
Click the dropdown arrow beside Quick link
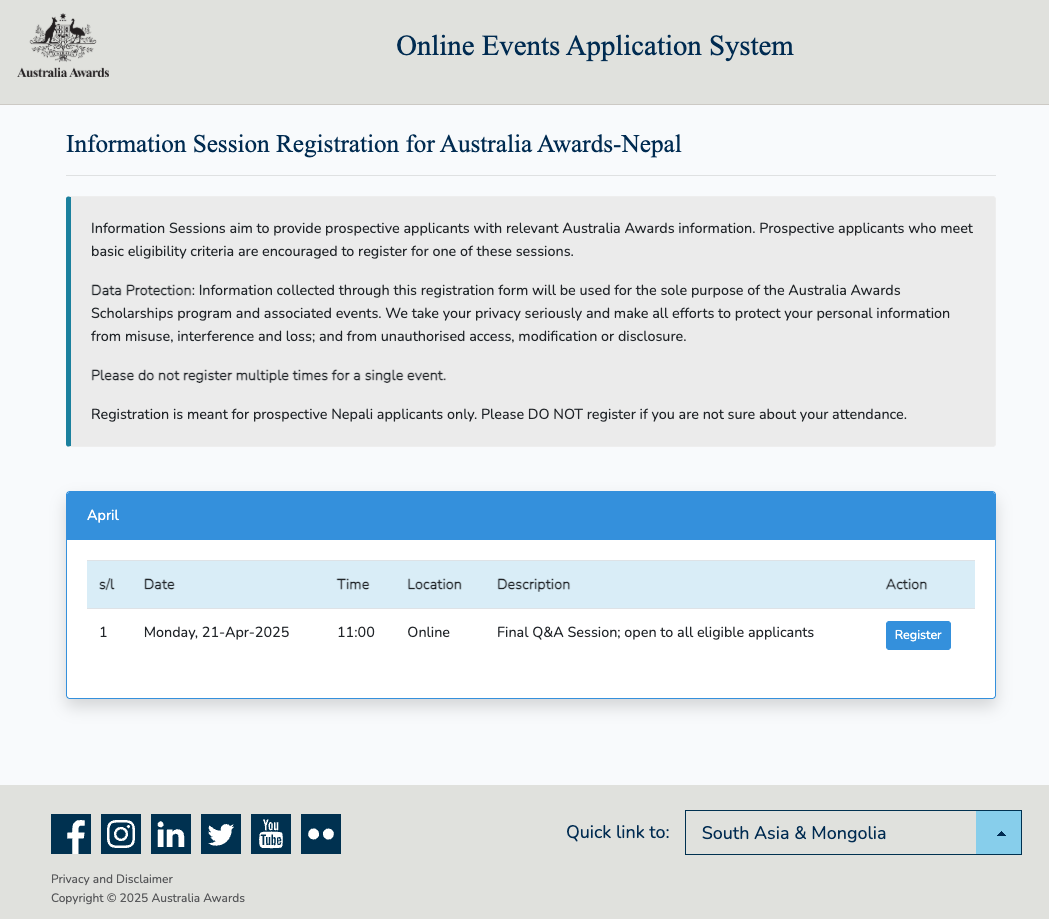point(999,833)
